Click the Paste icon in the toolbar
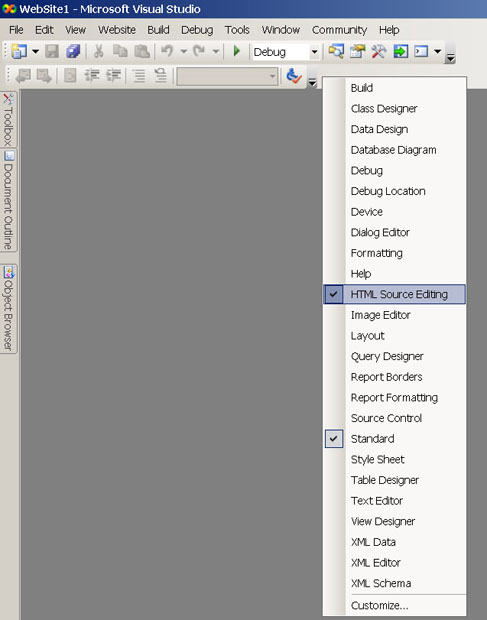 (142, 51)
